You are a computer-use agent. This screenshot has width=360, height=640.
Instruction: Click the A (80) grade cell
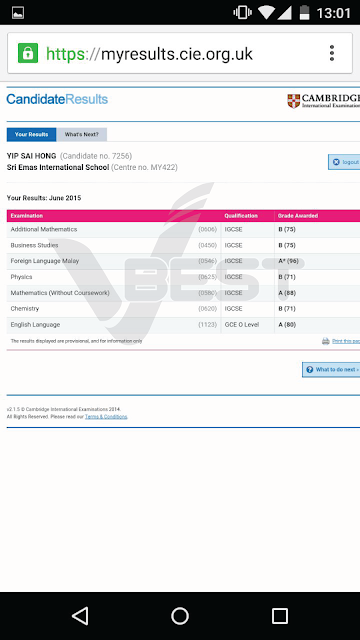pos(287,325)
